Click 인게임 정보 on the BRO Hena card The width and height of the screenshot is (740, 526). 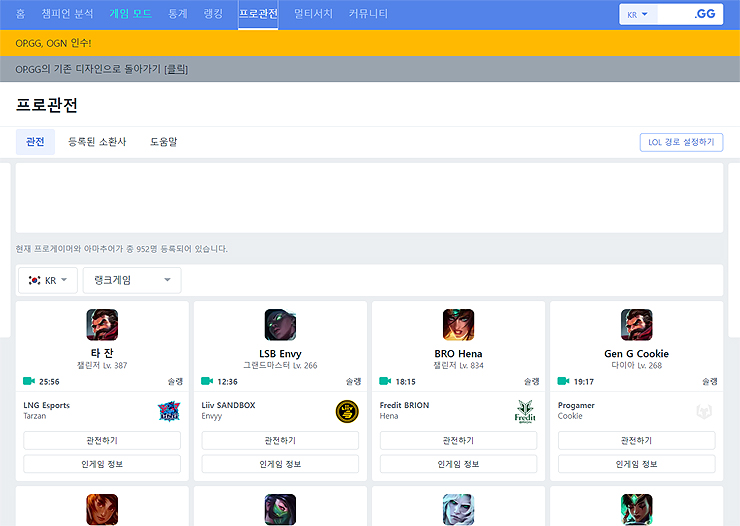[x=458, y=464]
